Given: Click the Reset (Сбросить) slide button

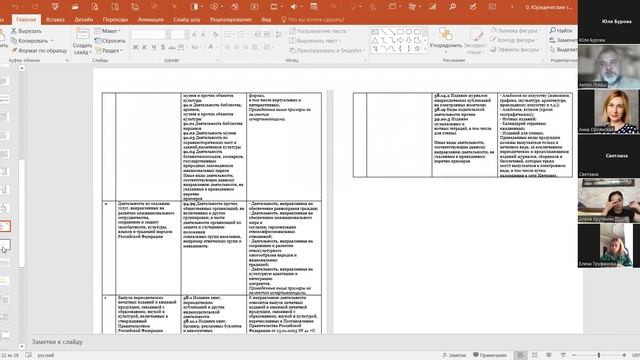Looking at the screenshot, I should tap(110, 41).
